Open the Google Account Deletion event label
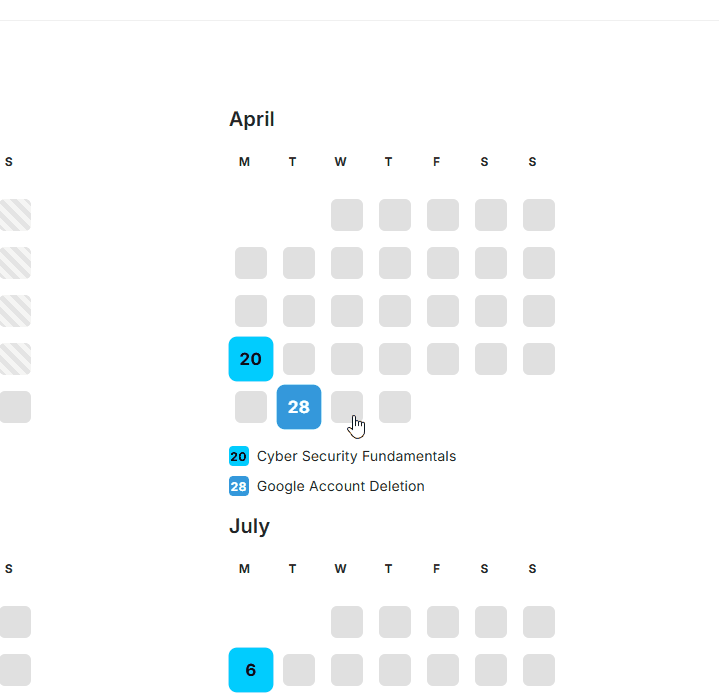This screenshot has height=699, width=719. [x=340, y=487]
